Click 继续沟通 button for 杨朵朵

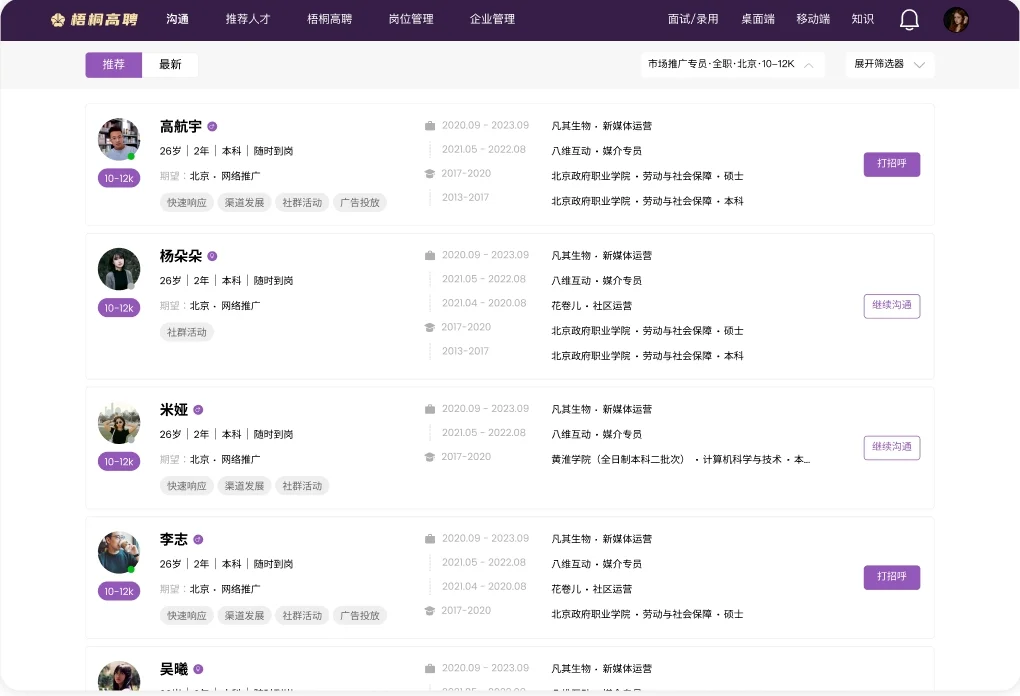point(891,306)
